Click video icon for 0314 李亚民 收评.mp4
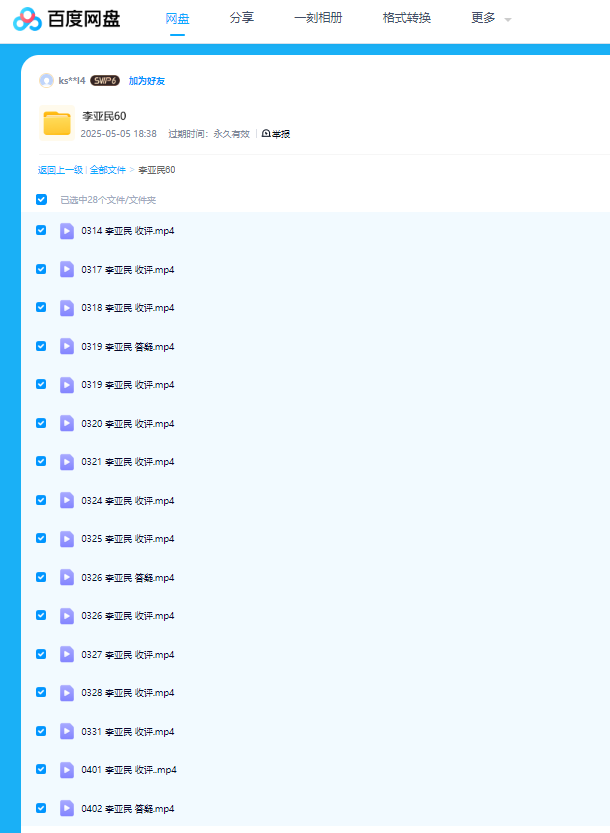 (x=67, y=231)
